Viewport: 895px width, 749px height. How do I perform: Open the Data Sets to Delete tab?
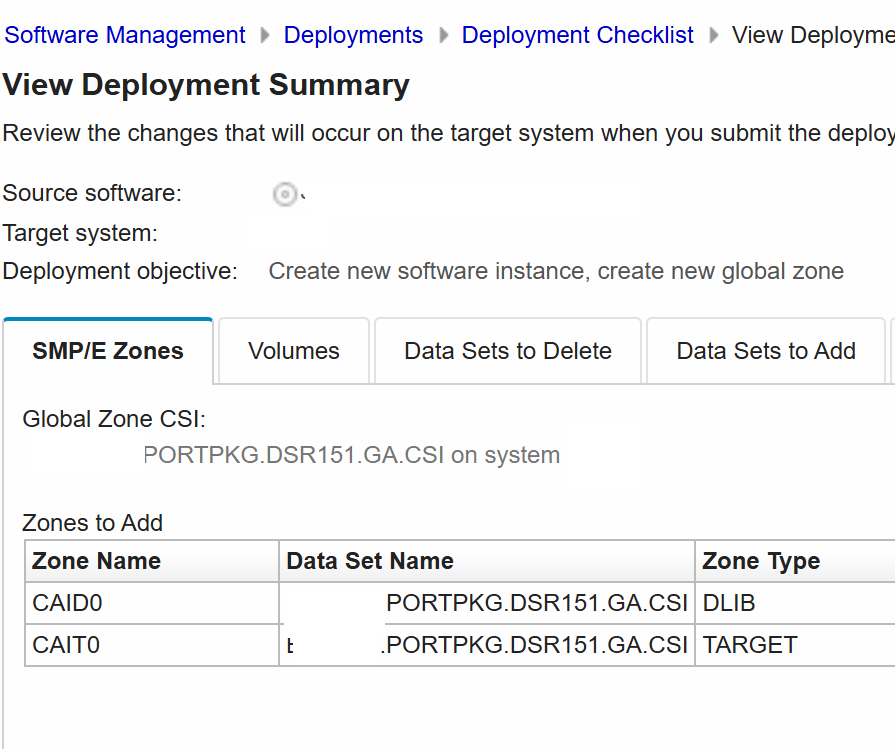507,351
